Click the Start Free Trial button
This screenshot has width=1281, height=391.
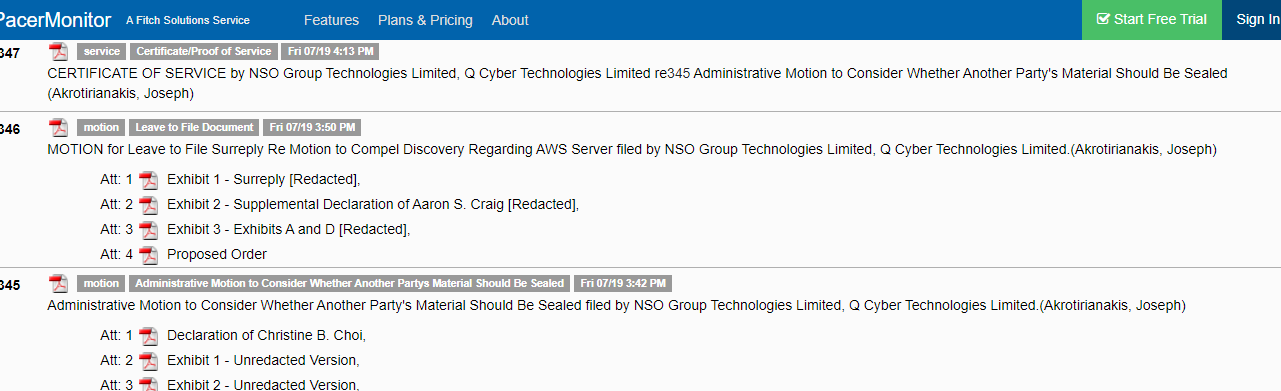coord(1152,20)
